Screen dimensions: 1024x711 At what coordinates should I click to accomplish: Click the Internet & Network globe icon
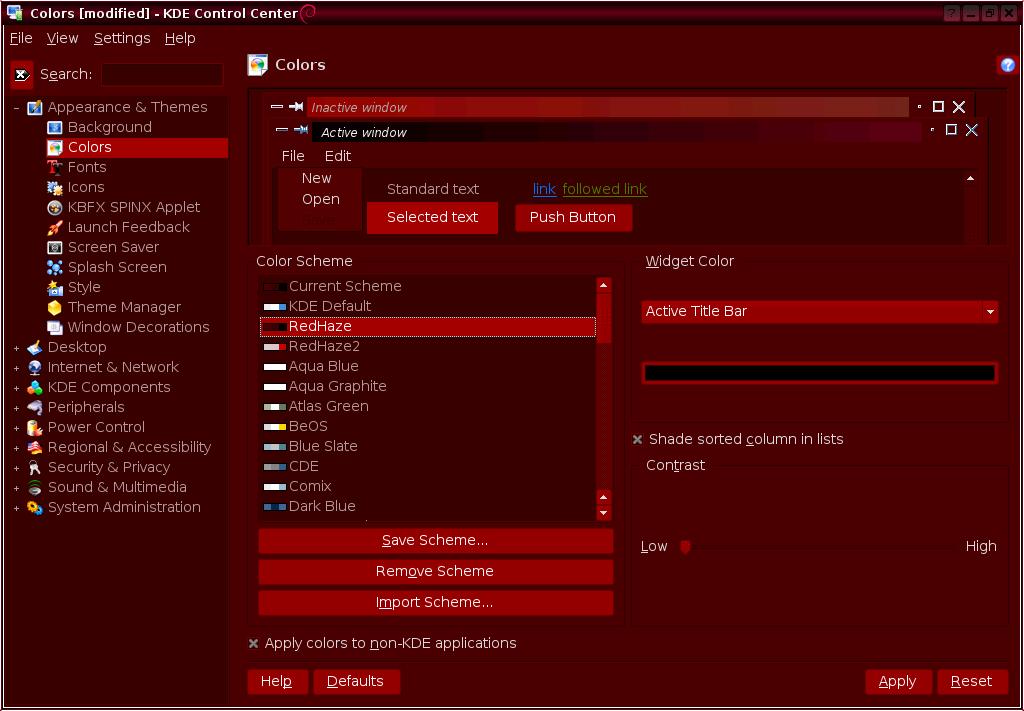(35, 368)
